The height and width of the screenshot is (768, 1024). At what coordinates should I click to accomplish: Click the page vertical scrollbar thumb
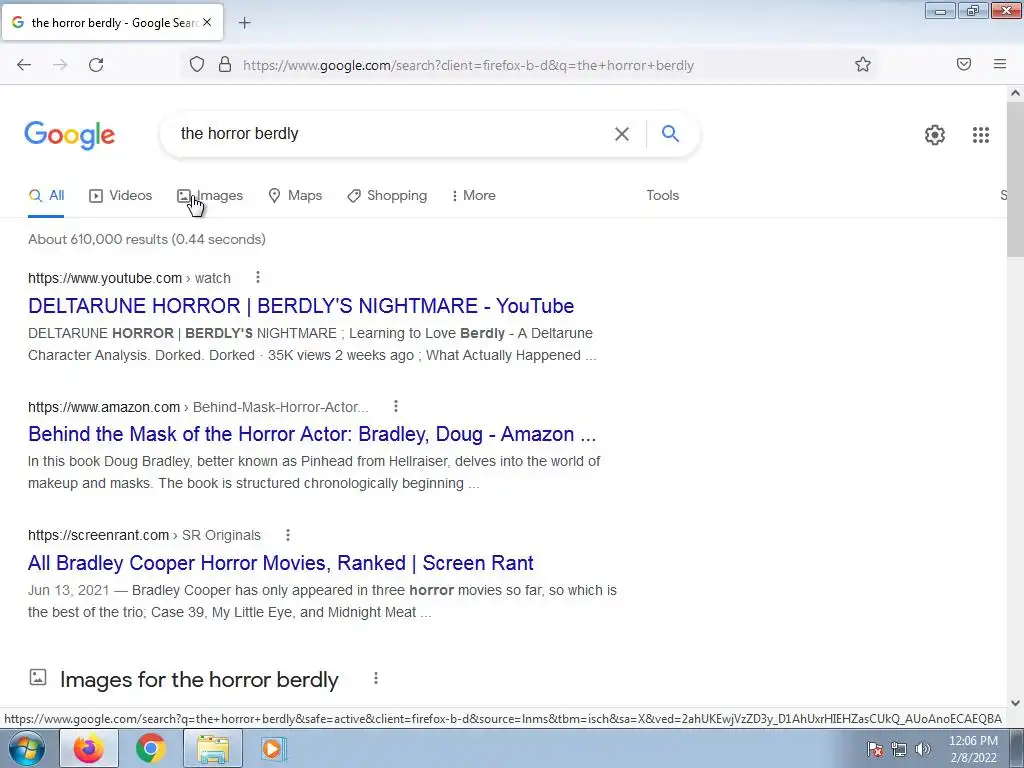coord(1015,180)
